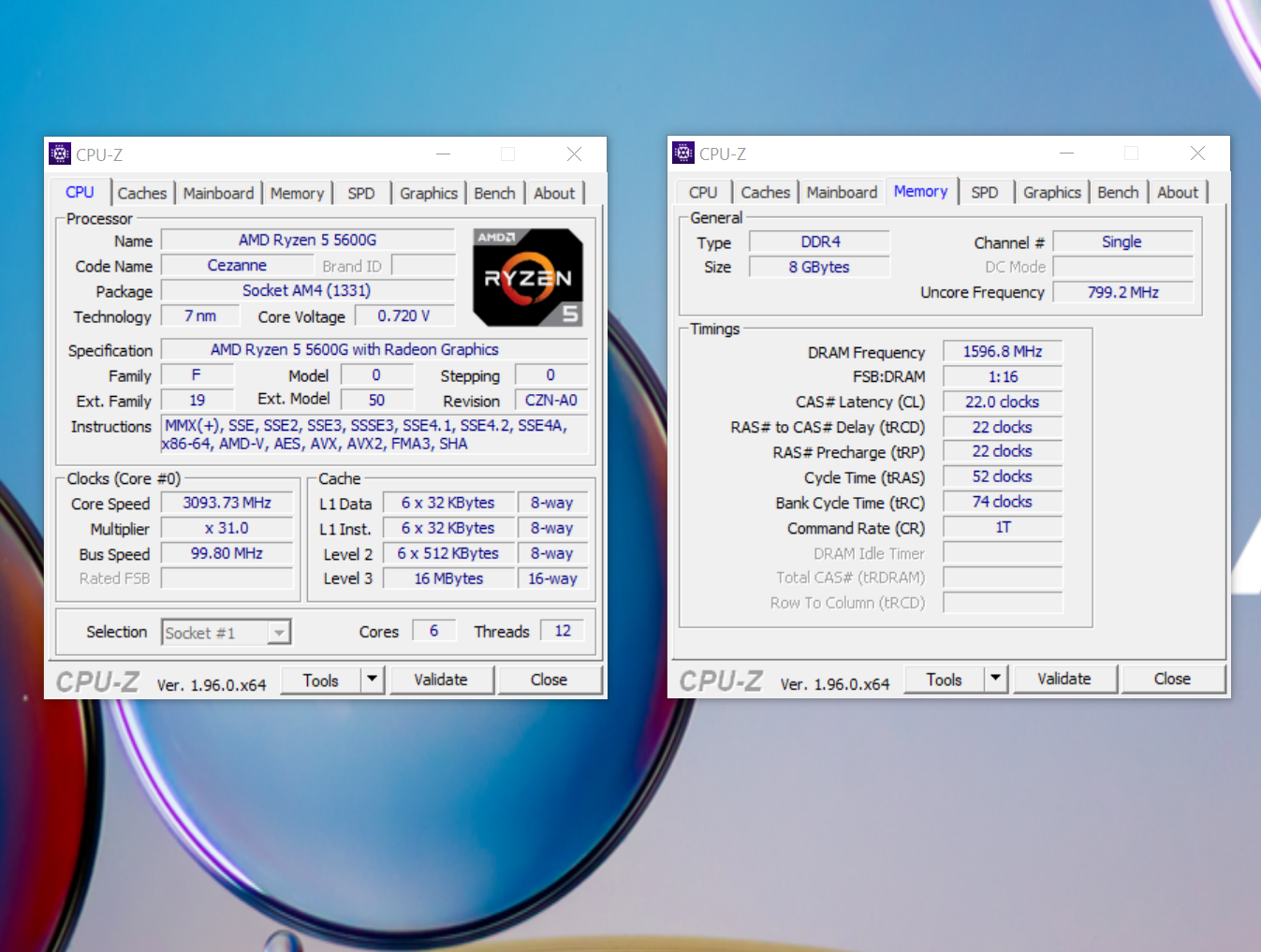The height and width of the screenshot is (952, 1261).
Task: Select the CPU tab in left CPU-Z window
Action: pyautogui.click(x=80, y=191)
